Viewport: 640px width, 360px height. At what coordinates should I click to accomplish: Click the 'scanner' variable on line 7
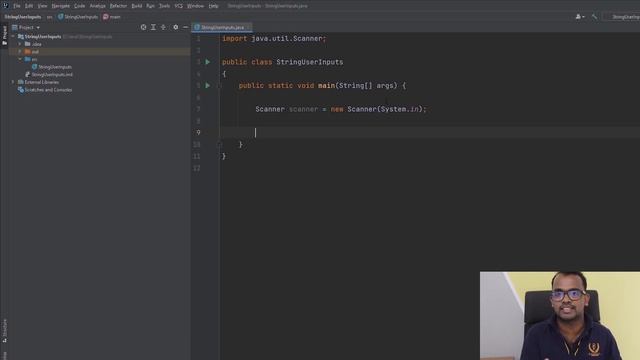[303, 109]
